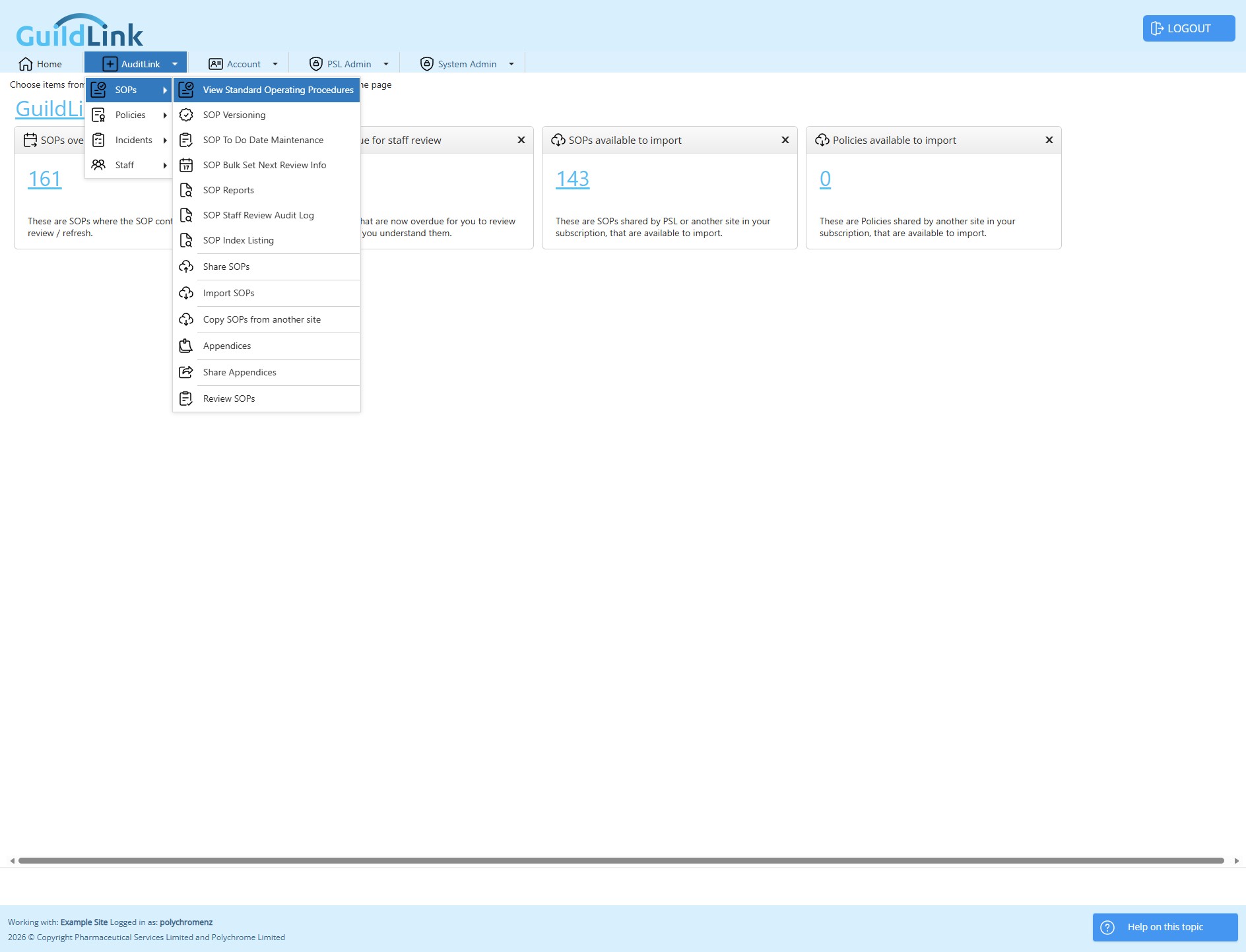Viewport: 1246px width, 952px height.
Task: Click the Home house icon
Action: (26, 64)
